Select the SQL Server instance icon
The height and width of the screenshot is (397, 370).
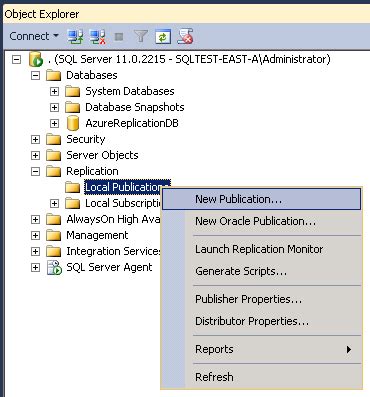point(36,59)
